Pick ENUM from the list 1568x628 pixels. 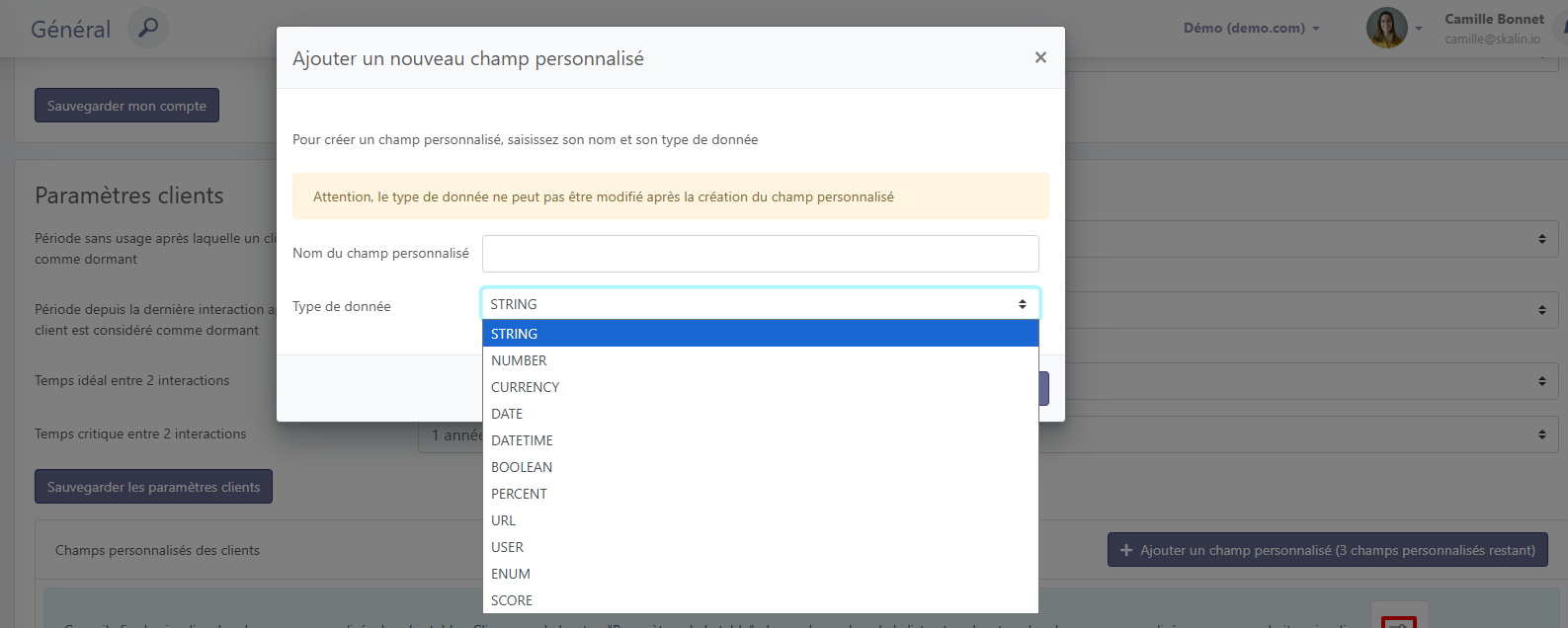760,574
